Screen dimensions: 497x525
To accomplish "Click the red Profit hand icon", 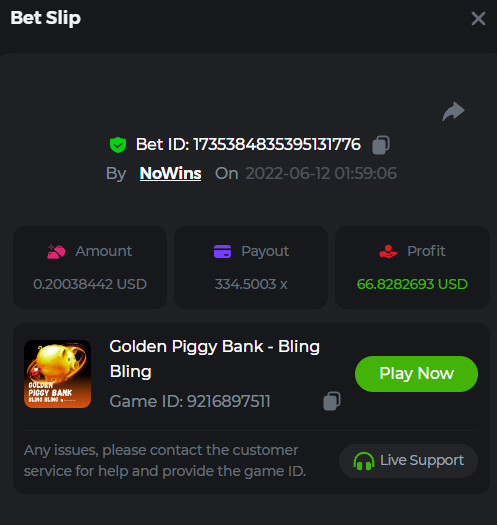I will 388,251.
